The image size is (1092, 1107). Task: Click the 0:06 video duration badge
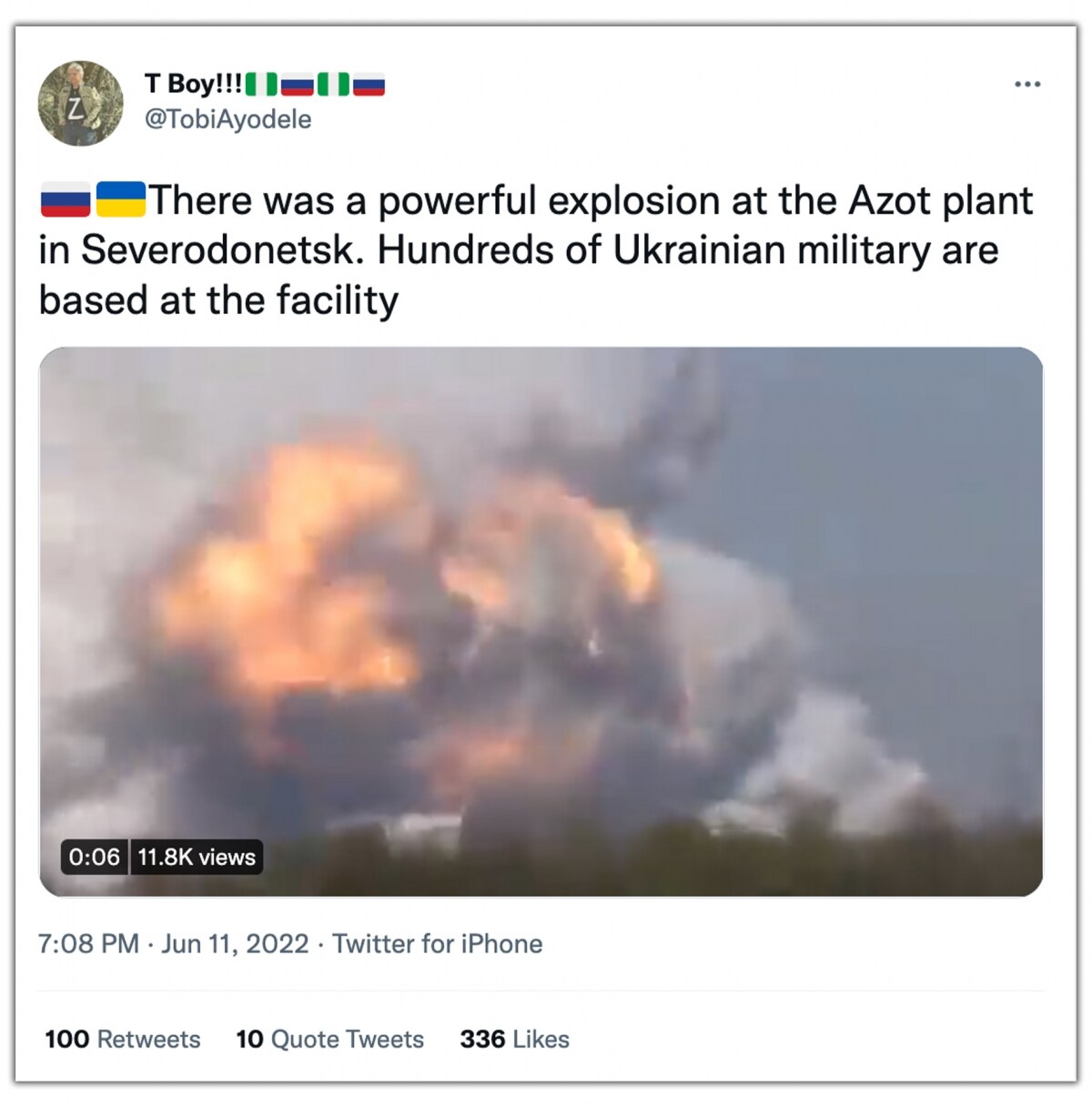[95, 857]
